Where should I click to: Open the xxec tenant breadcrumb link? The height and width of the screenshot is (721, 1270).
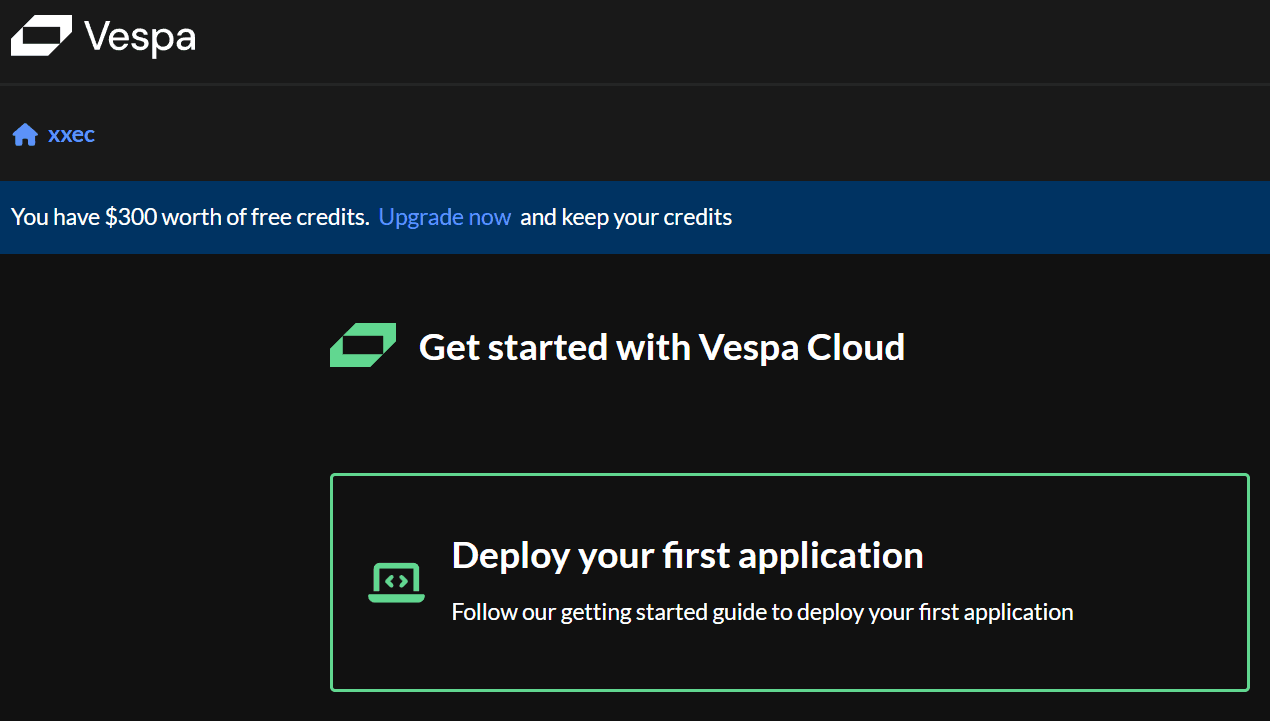[72, 135]
